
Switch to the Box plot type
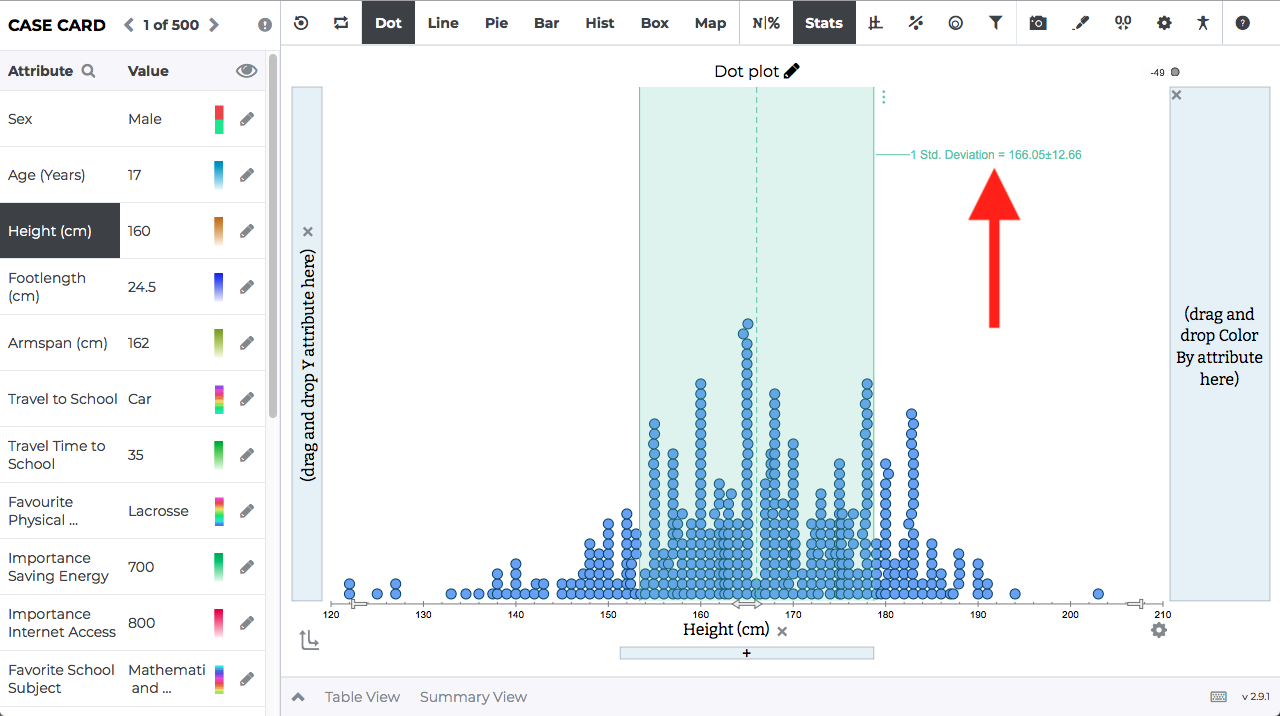(655, 22)
